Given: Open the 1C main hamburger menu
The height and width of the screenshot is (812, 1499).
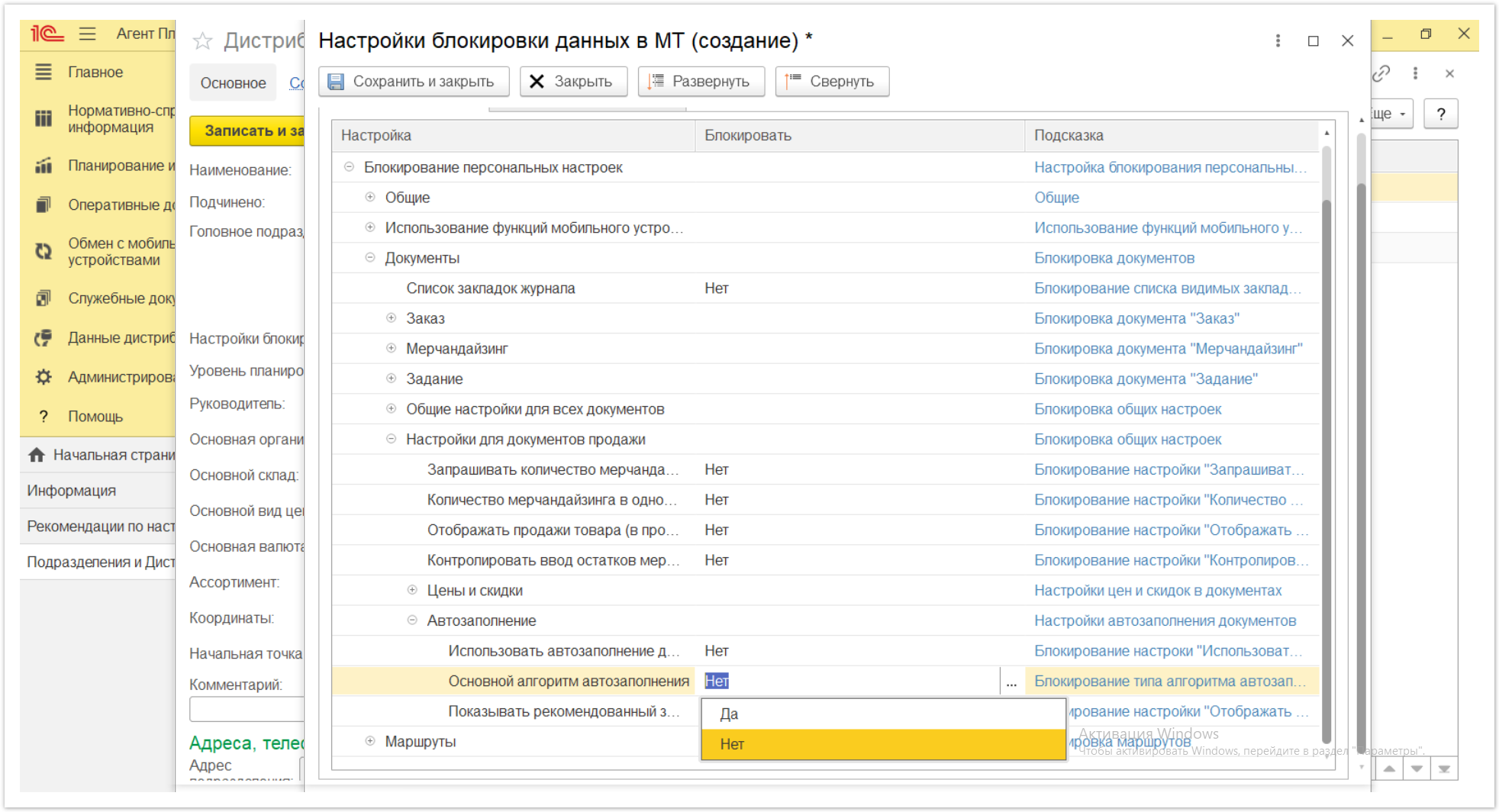Looking at the screenshot, I should point(88,34).
